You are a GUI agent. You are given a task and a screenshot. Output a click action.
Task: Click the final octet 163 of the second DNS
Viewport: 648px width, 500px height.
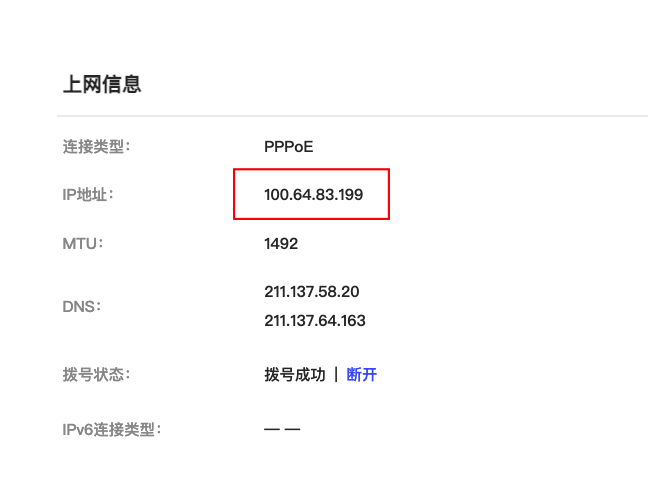point(353,321)
